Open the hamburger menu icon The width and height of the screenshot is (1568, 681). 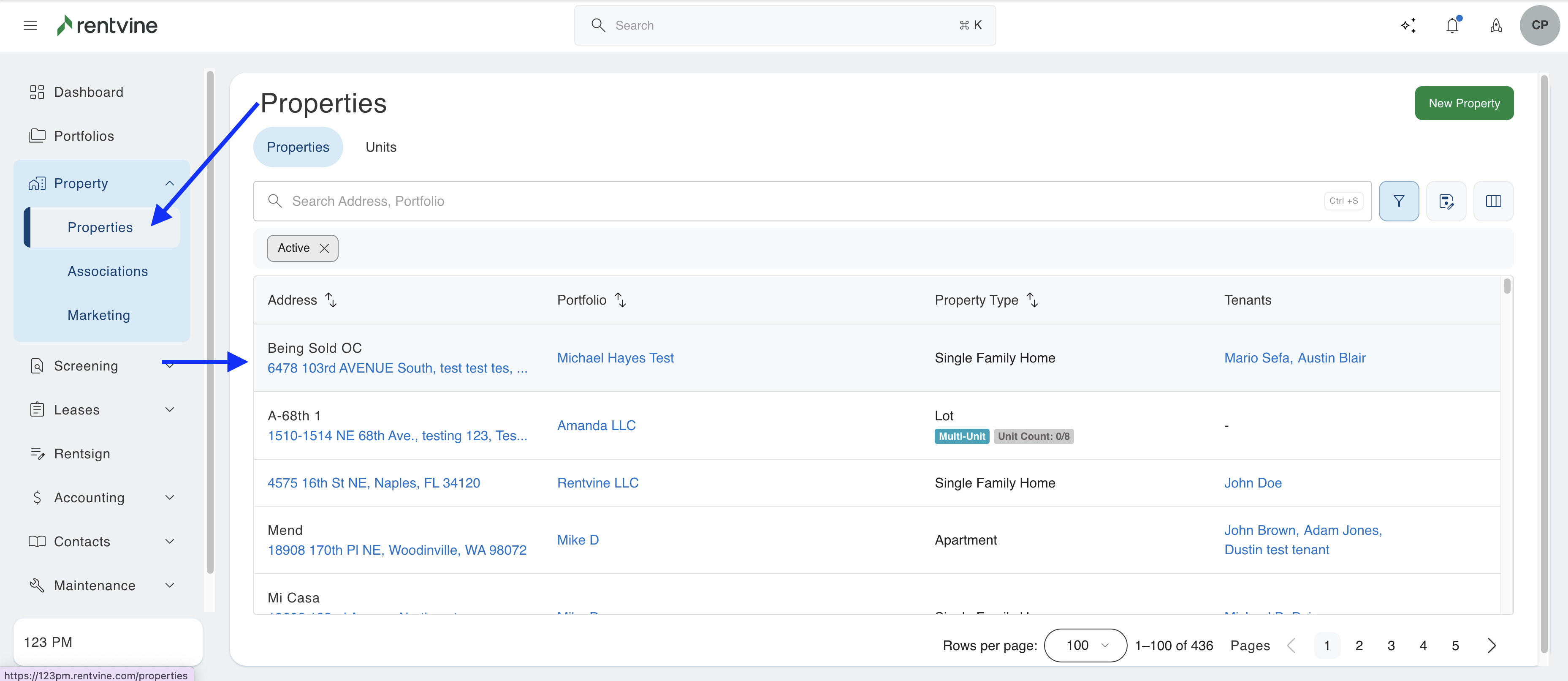(x=30, y=25)
